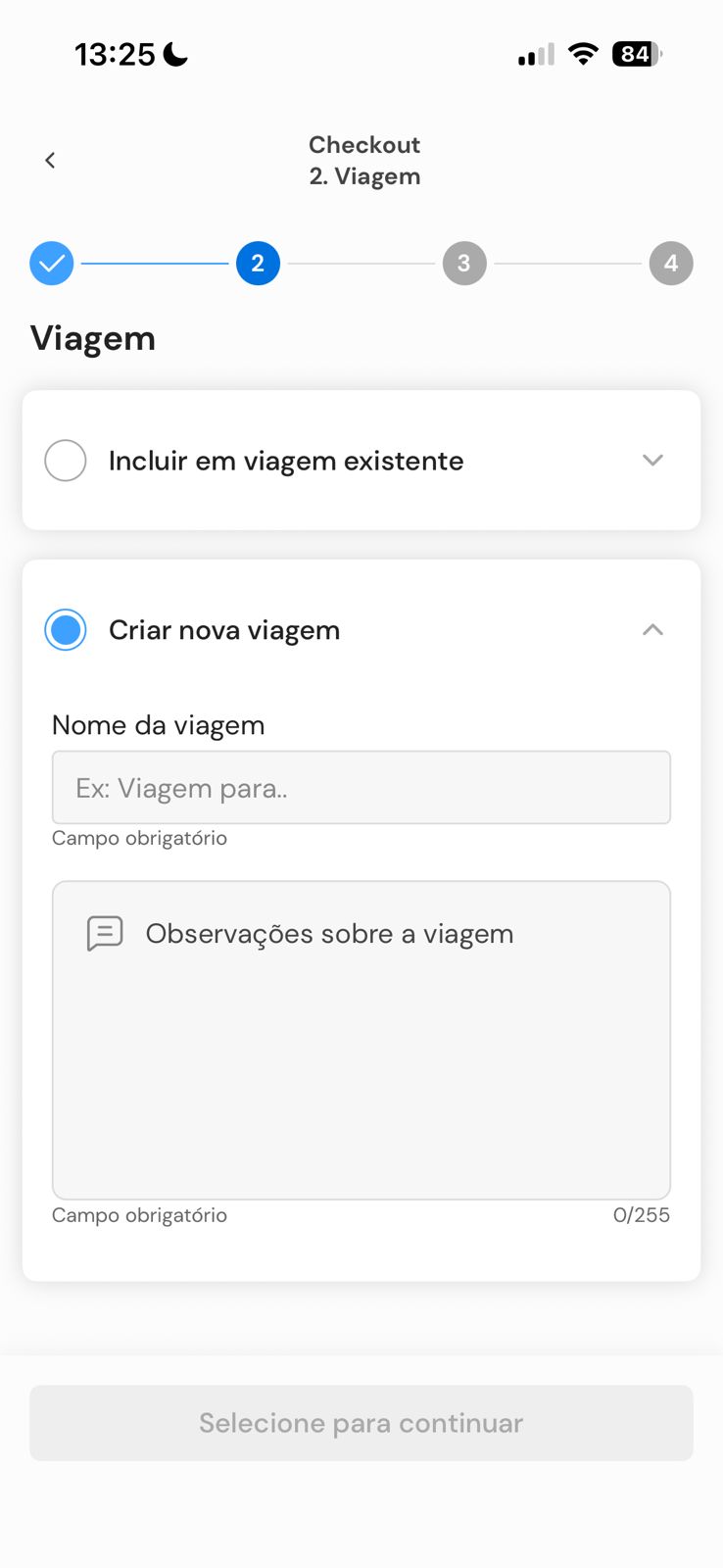Jump to step 4 circle
The height and width of the screenshot is (1568, 723).
(x=671, y=263)
